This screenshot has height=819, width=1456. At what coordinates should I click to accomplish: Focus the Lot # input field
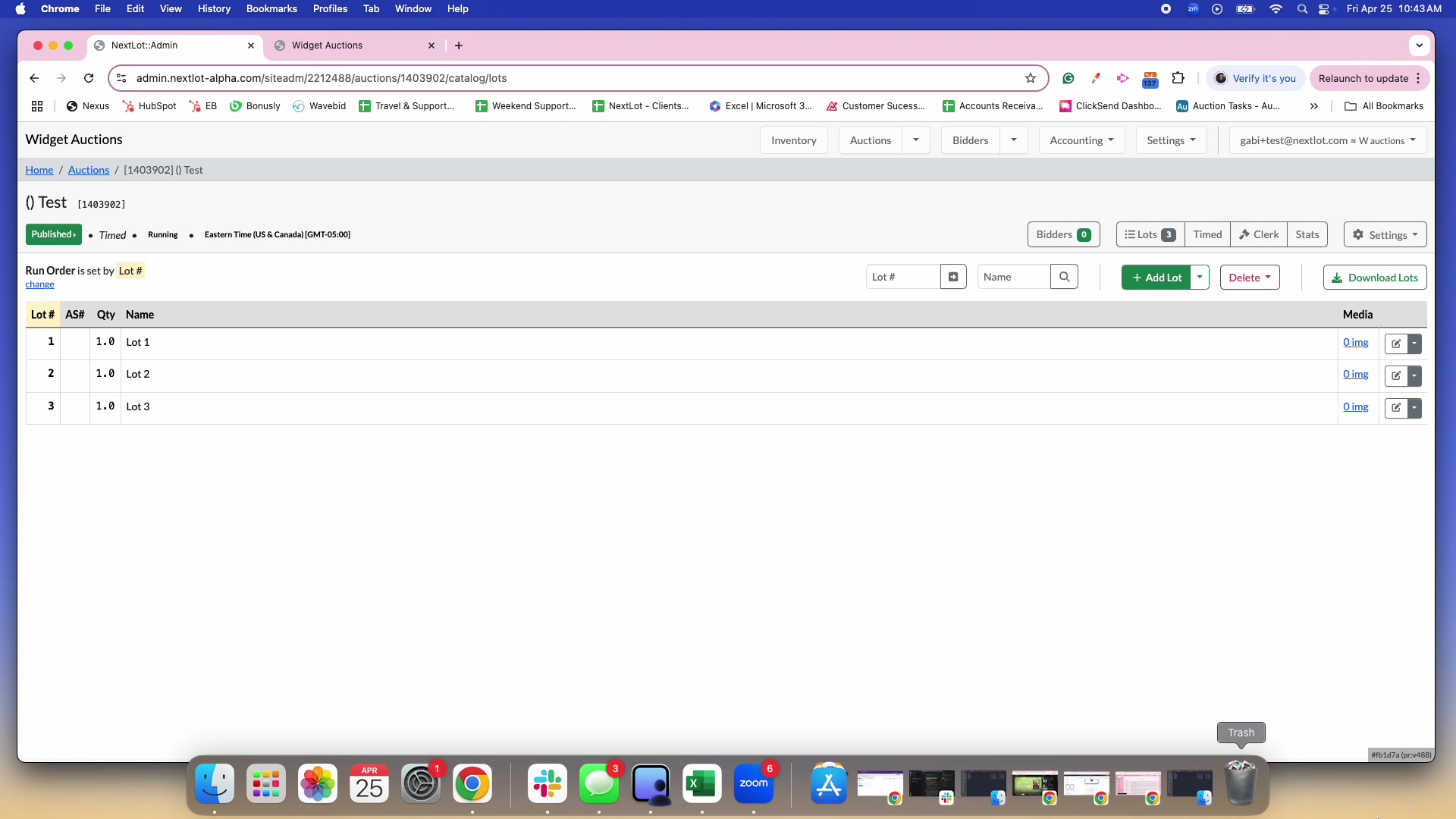902,277
